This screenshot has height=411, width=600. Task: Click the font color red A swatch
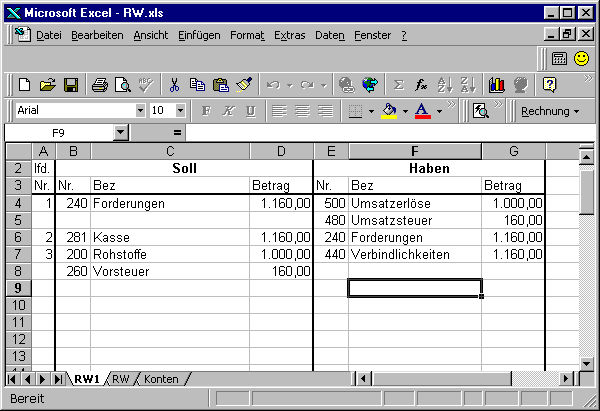point(422,111)
